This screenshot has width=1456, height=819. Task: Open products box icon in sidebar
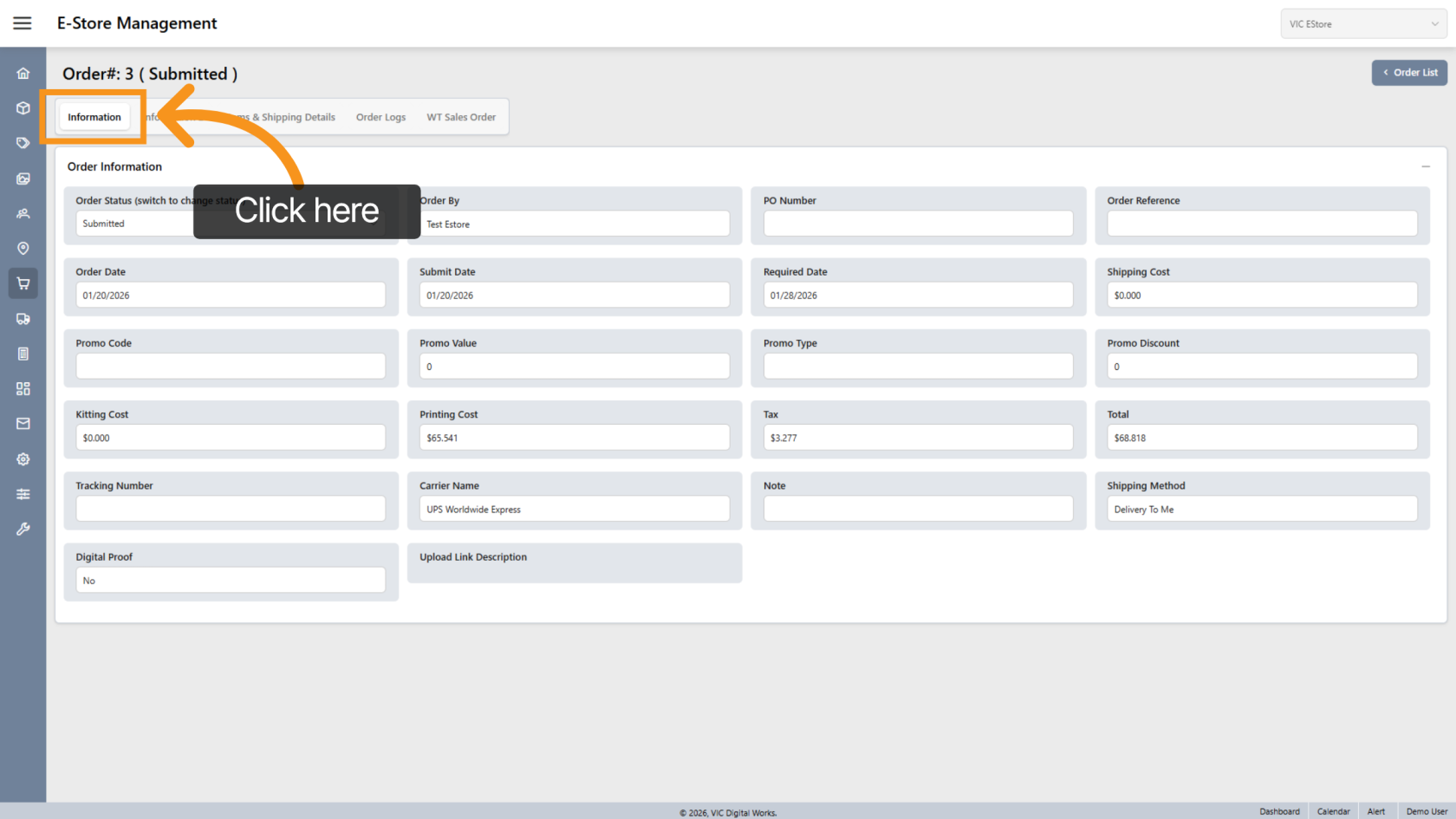(23, 108)
